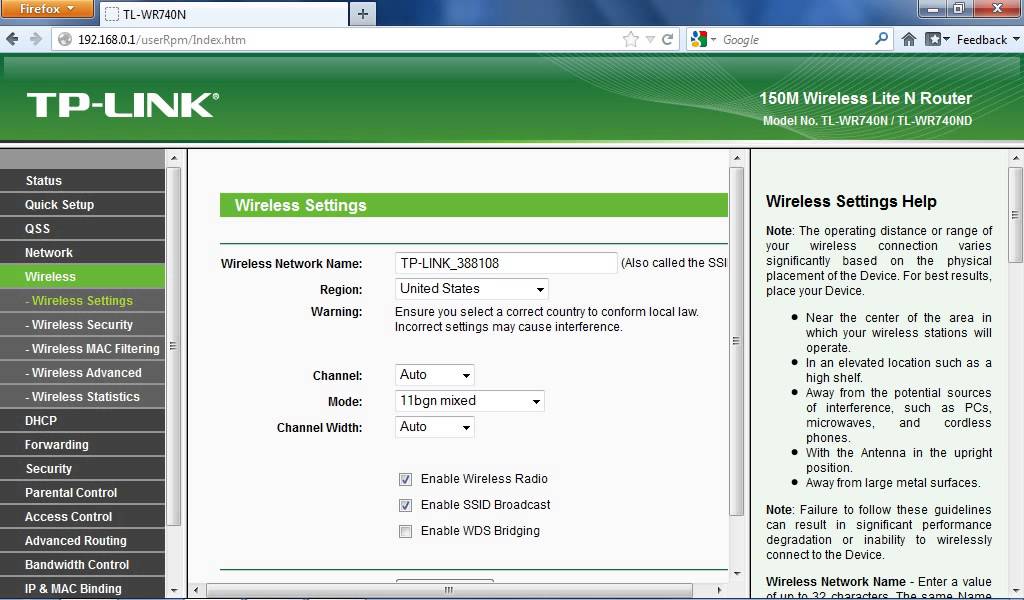Screen dimensions: 1024x600
Task: Open the Quick Setup menu
Action: (82, 204)
